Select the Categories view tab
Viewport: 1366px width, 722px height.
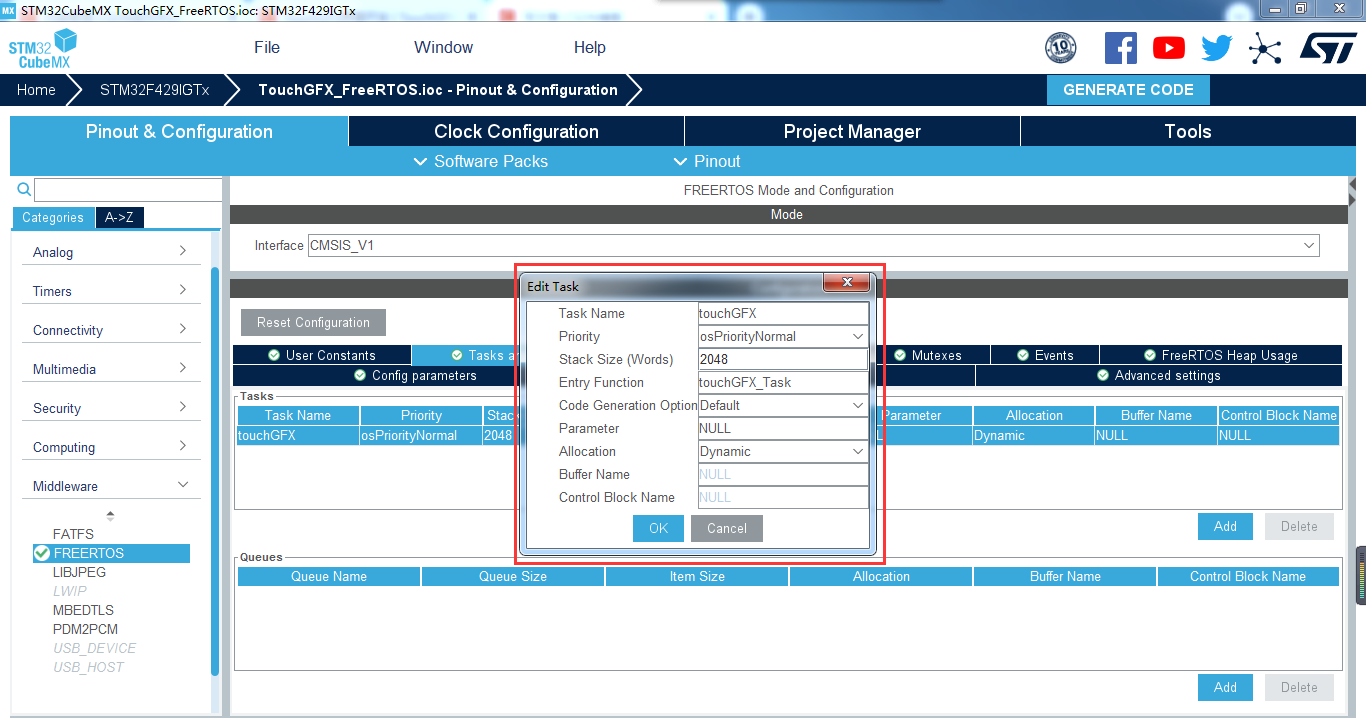pyautogui.click(x=53, y=218)
